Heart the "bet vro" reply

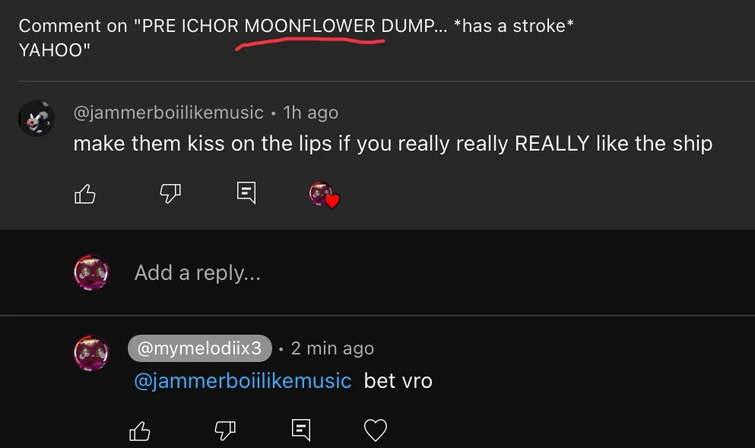pyautogui.click(x=375, y=430)
